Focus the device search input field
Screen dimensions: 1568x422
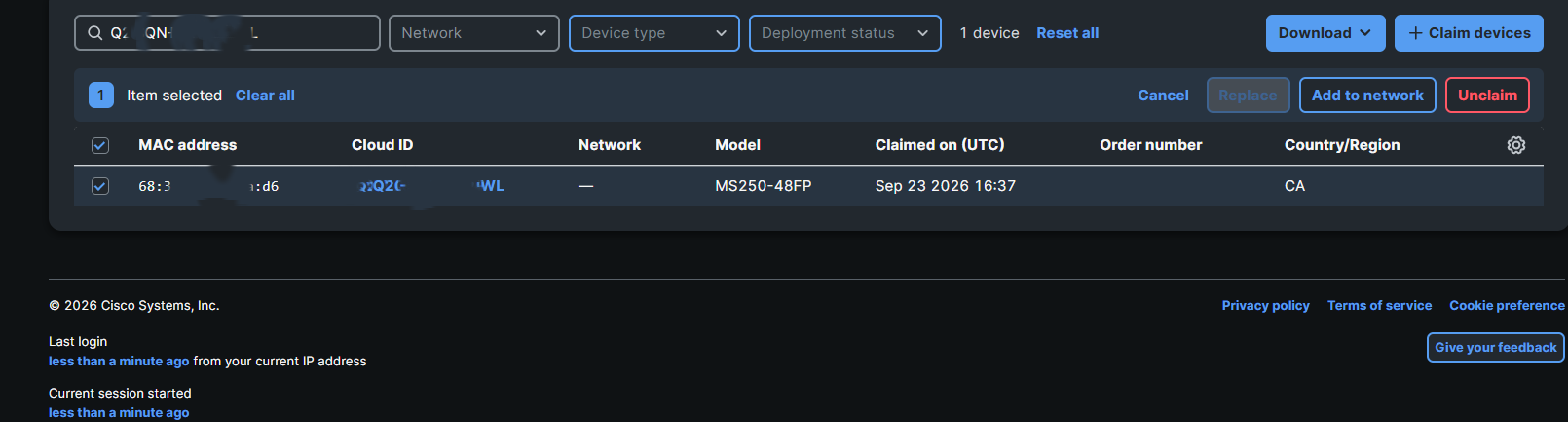pyautogui.click(x=227, y=33)
